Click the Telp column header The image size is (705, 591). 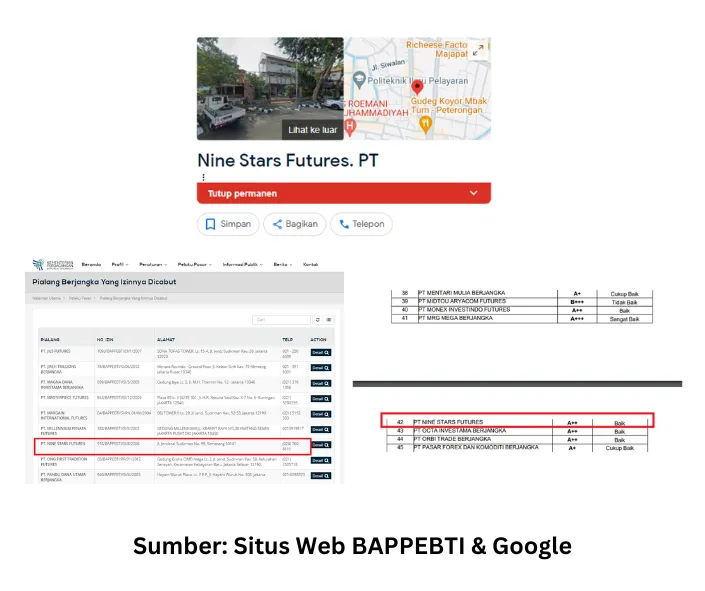(x=287, y=340)
